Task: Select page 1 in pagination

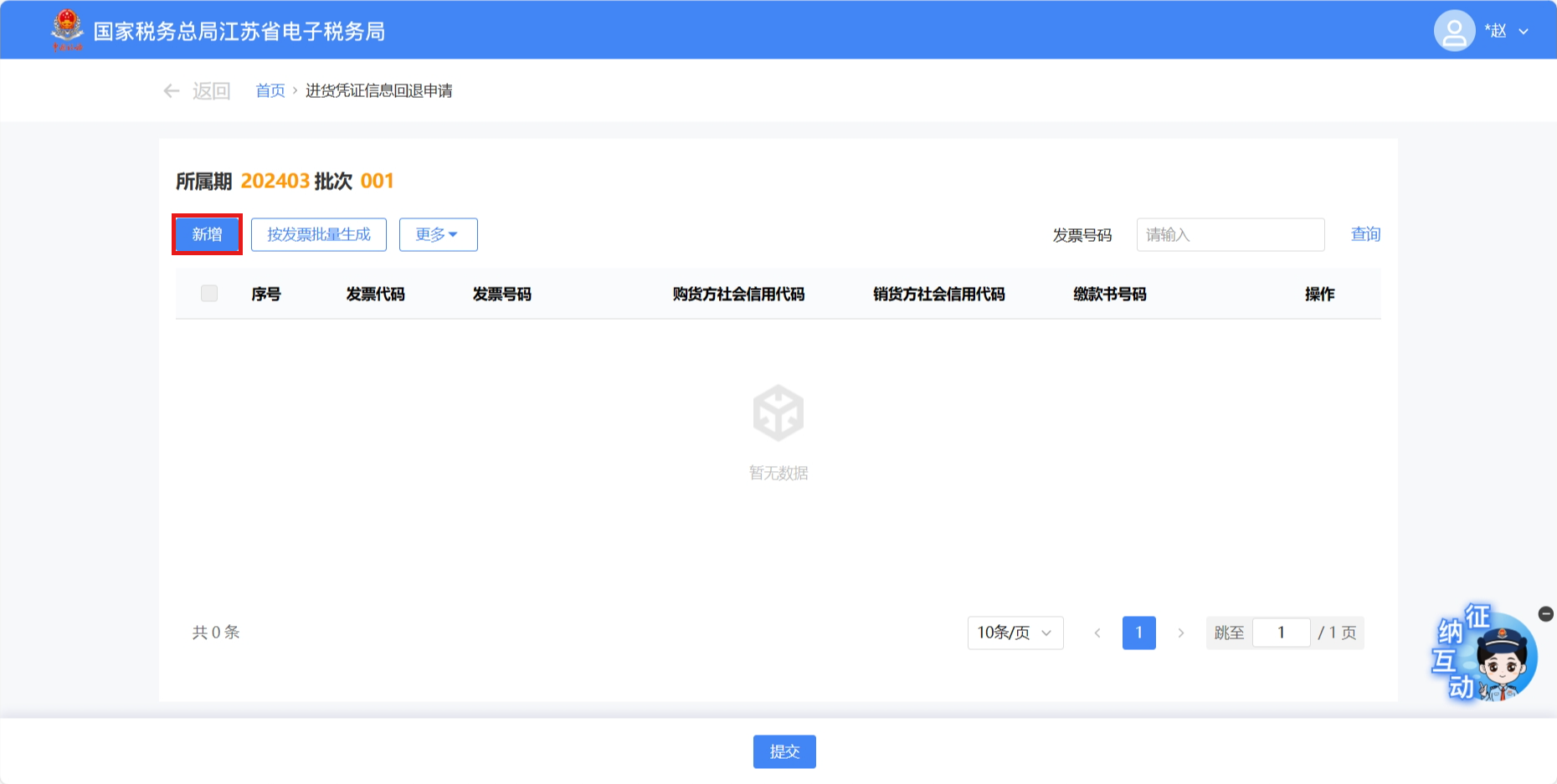Action: point(1138,633)
